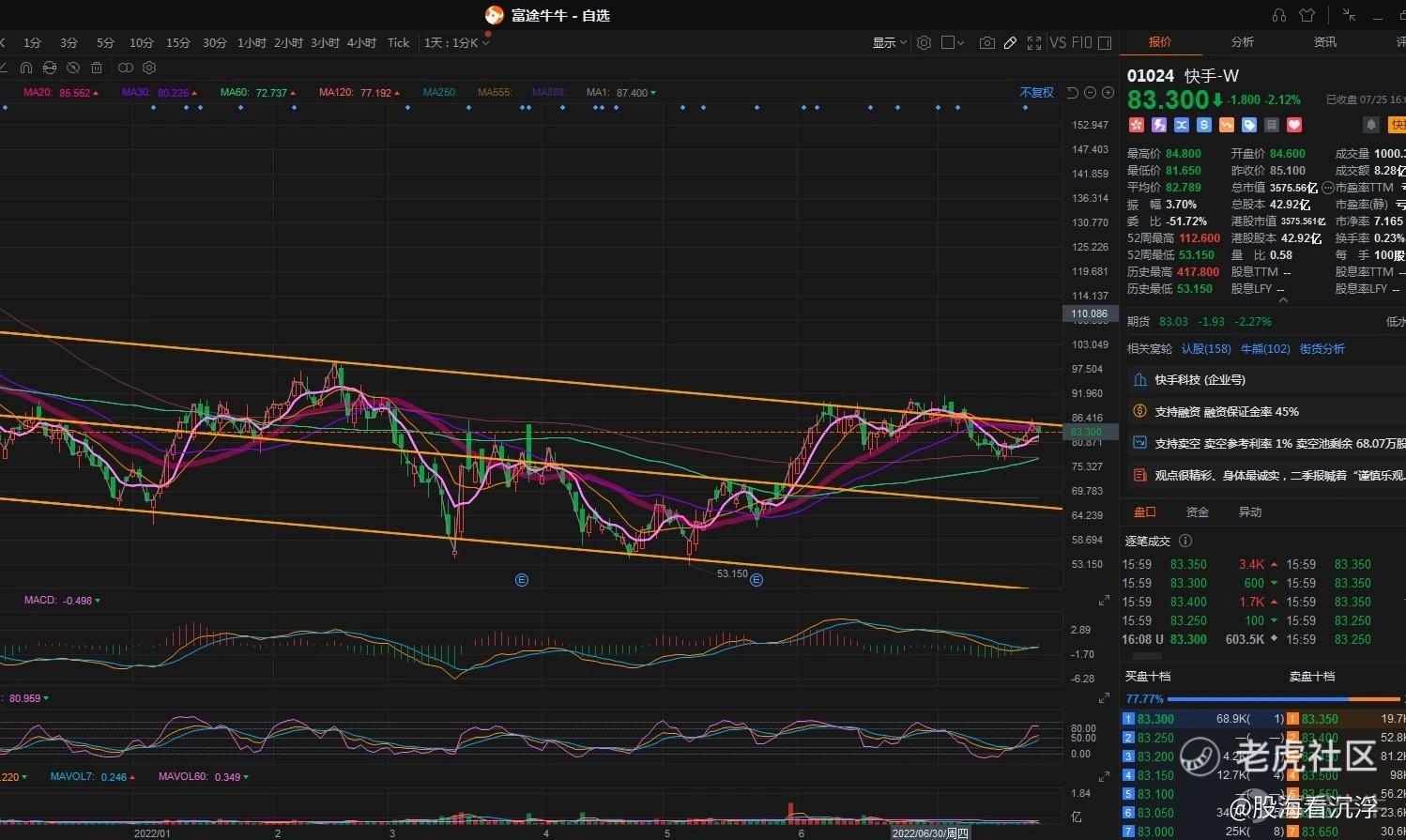This screenshot has width=1406, height=840.
Task: Switch to the 报价 tab
Action: [1160, 42]
